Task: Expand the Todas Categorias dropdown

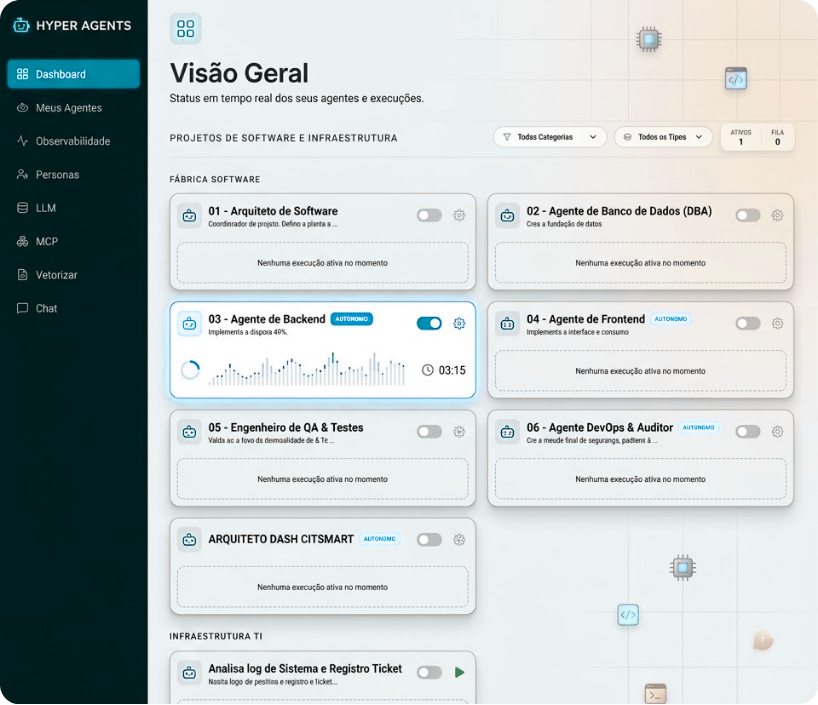Action: point(549,137)
